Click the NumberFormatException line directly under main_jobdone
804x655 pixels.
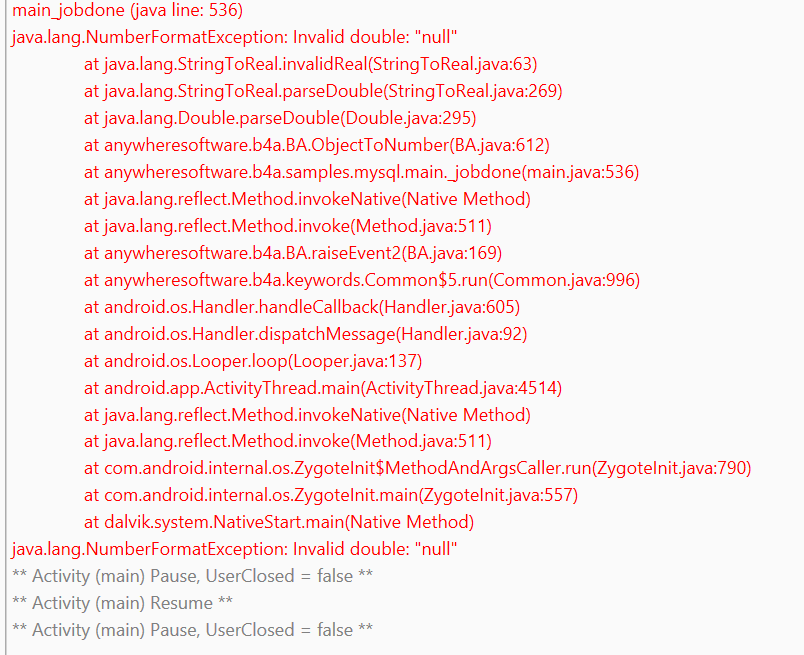[x=234, y=38]
